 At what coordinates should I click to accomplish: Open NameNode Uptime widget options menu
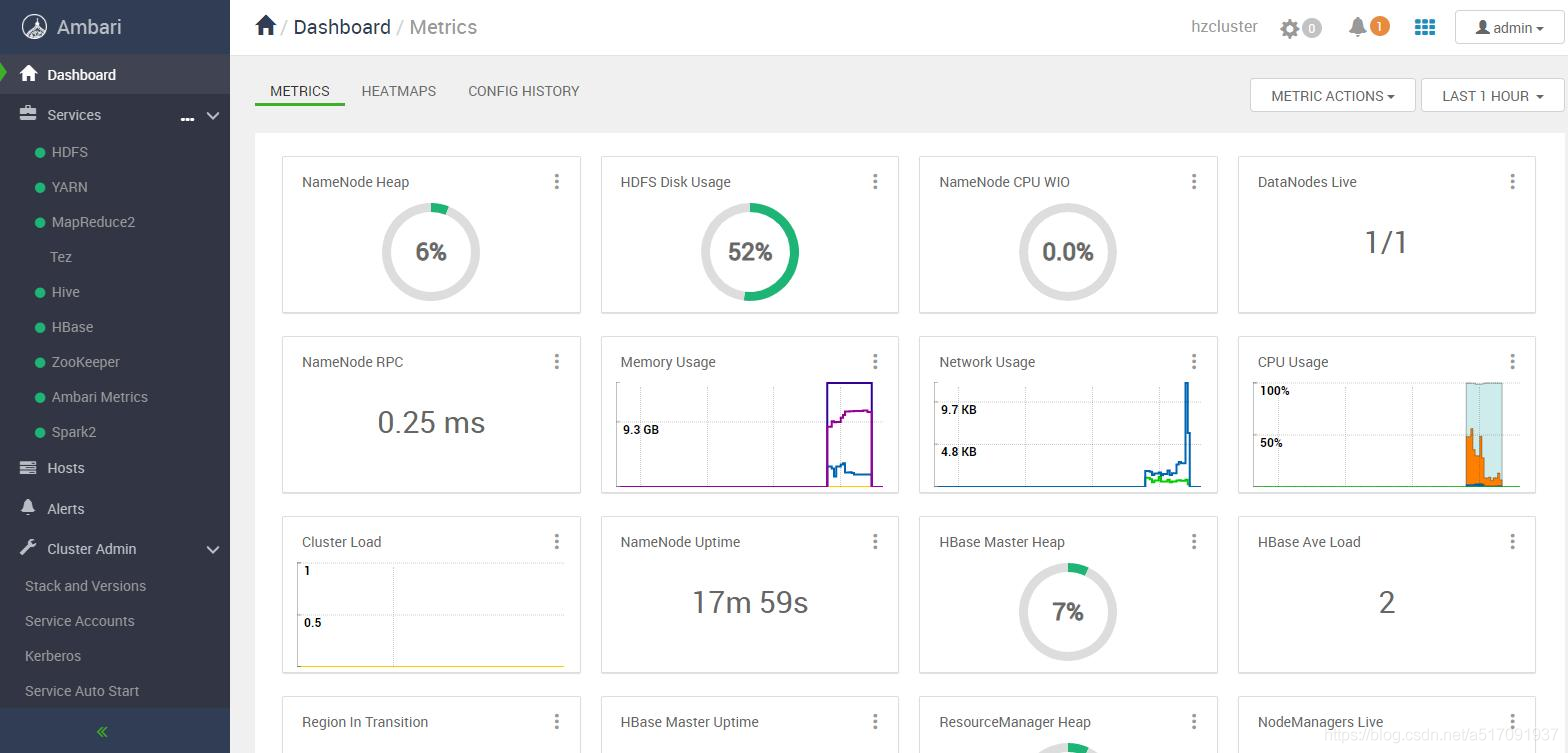click(x=875, y=541)
